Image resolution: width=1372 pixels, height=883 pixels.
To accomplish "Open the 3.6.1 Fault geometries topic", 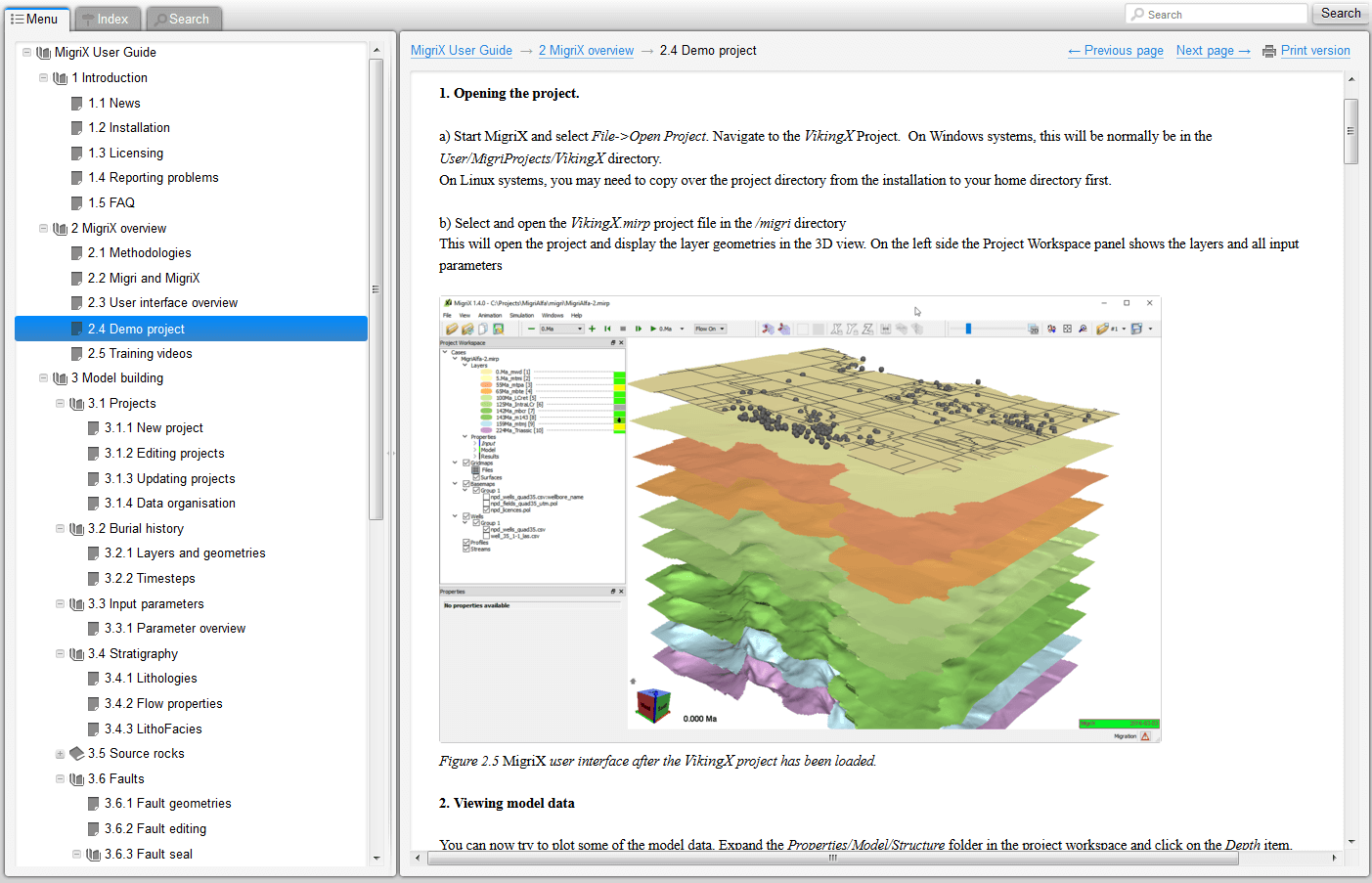I will [168, 804].
